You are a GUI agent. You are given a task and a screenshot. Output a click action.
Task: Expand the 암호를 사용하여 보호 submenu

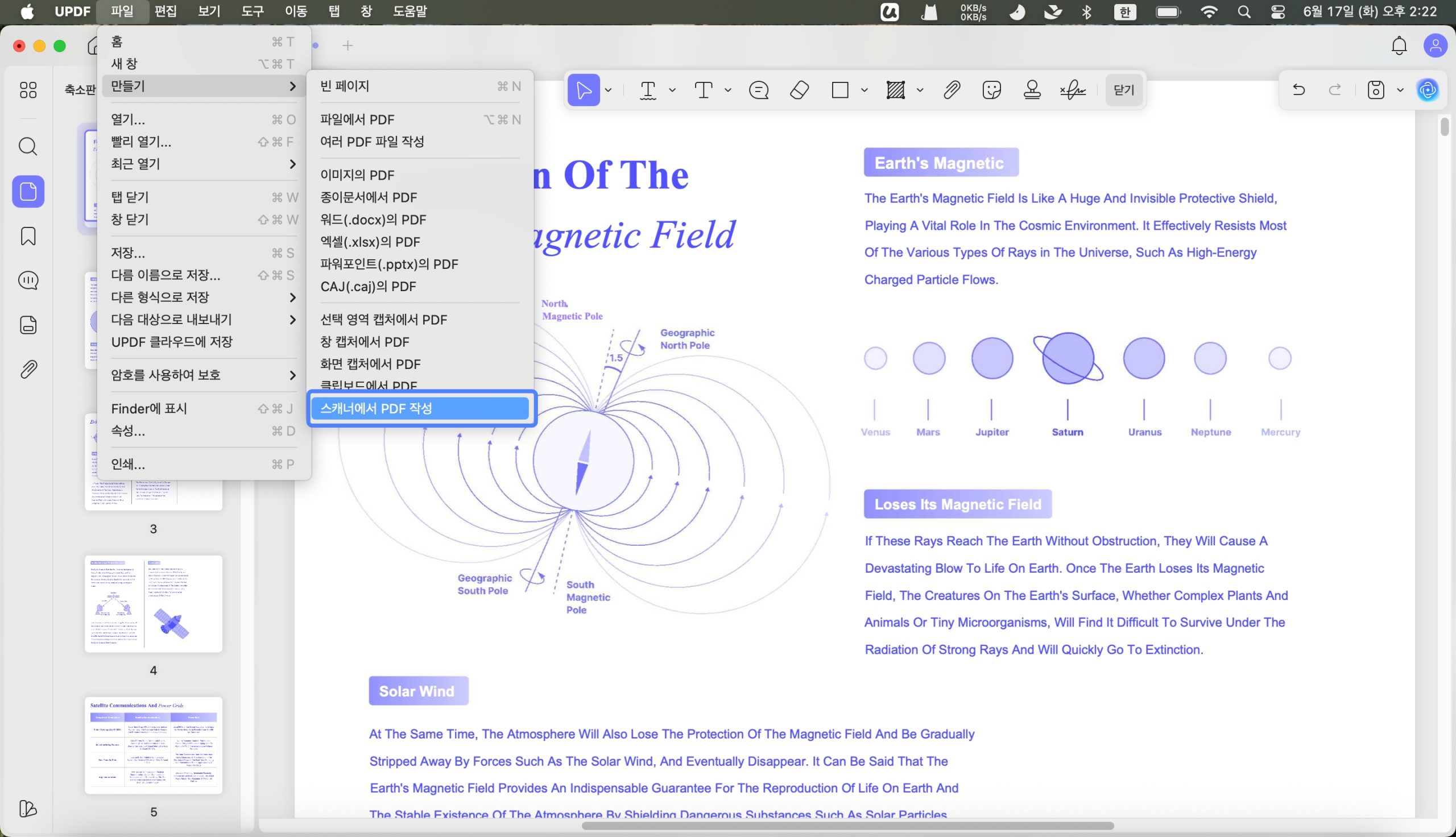[x=204, y=375]
